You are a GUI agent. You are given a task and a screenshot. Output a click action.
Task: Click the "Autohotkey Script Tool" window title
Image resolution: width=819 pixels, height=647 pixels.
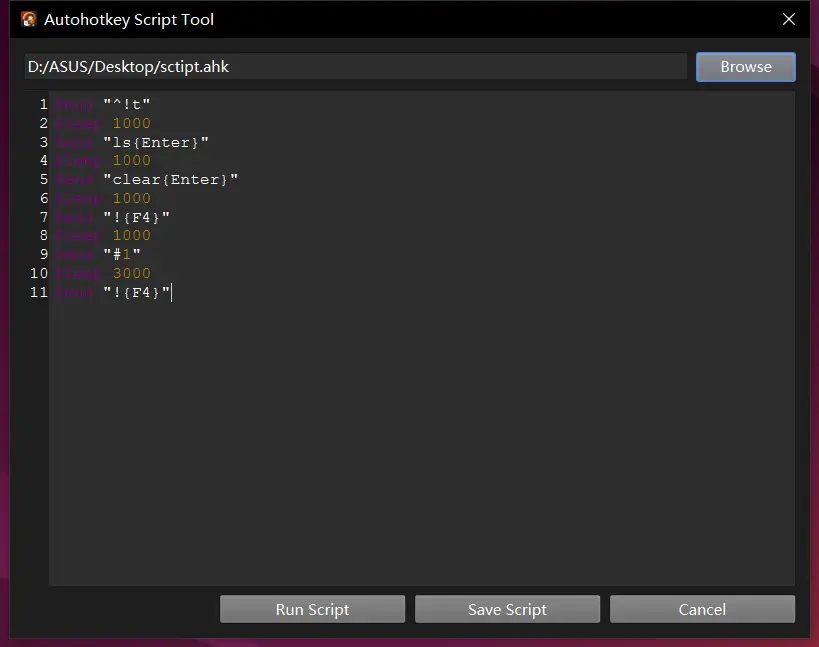pyautogui.click(x=129, y=19)
